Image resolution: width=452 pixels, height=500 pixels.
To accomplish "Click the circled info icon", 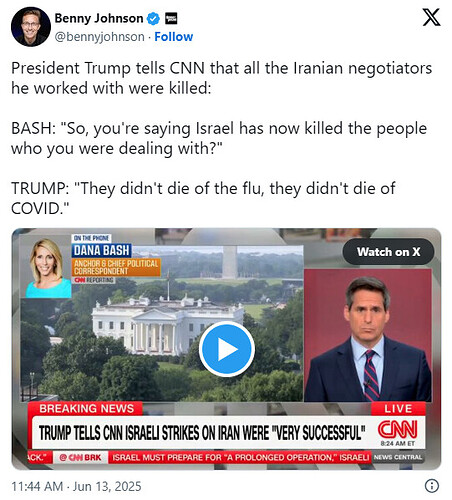I will pyautogui.click(x=432, y=486).
